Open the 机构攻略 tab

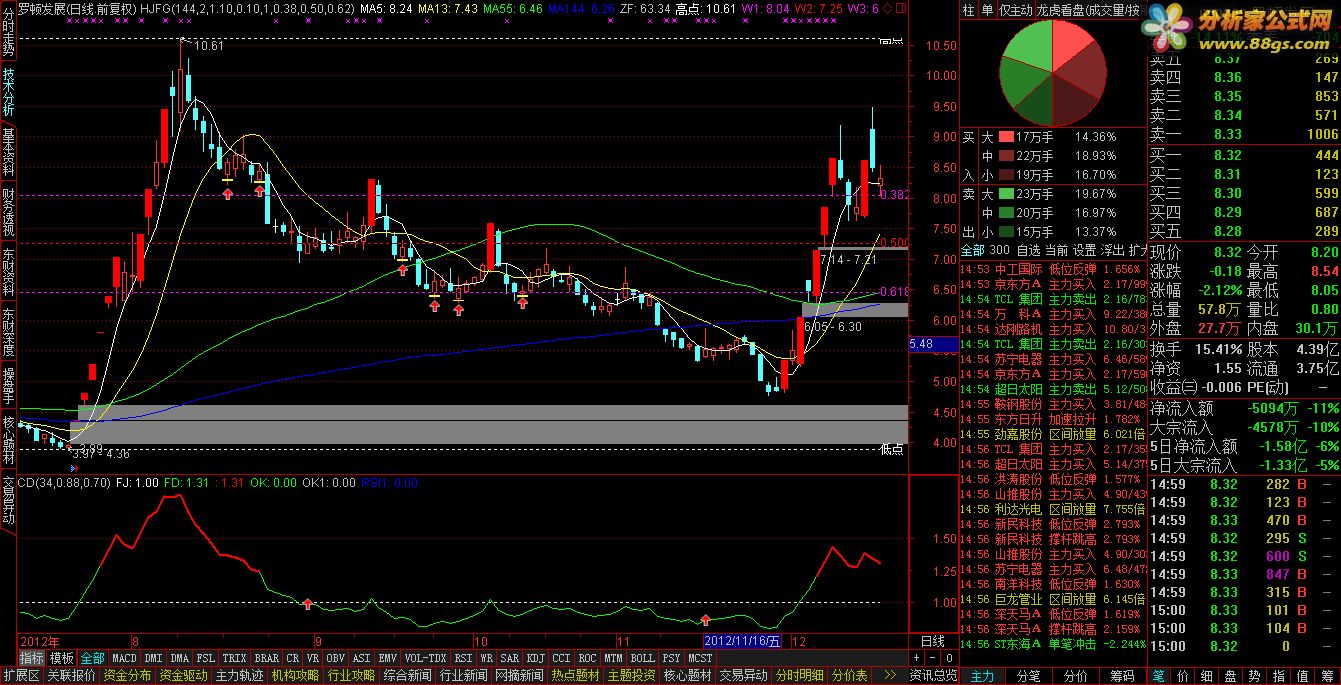[x=295, y=676]
